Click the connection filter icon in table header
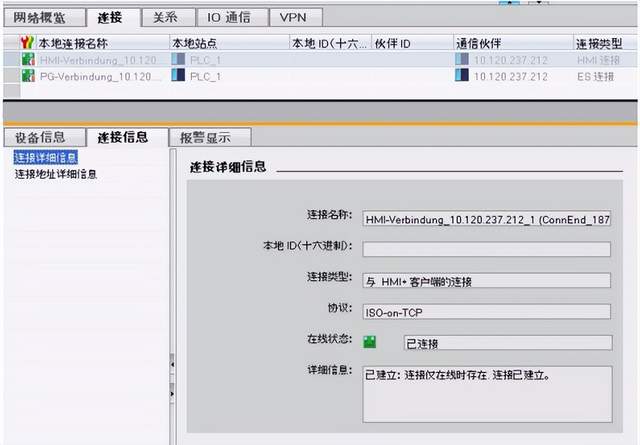640x445 pixels. pyautogui.click(x=27, y=42)
